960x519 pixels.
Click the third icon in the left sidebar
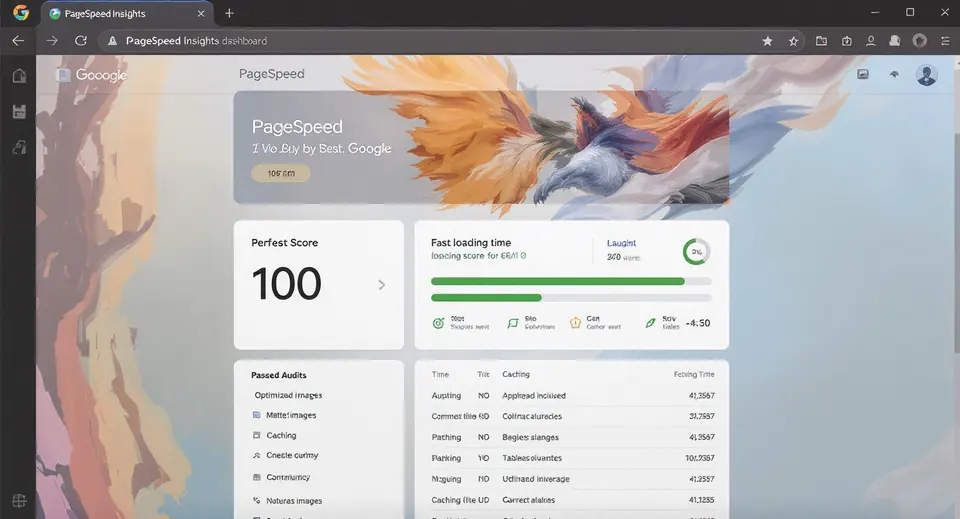[x=19, y=147]
